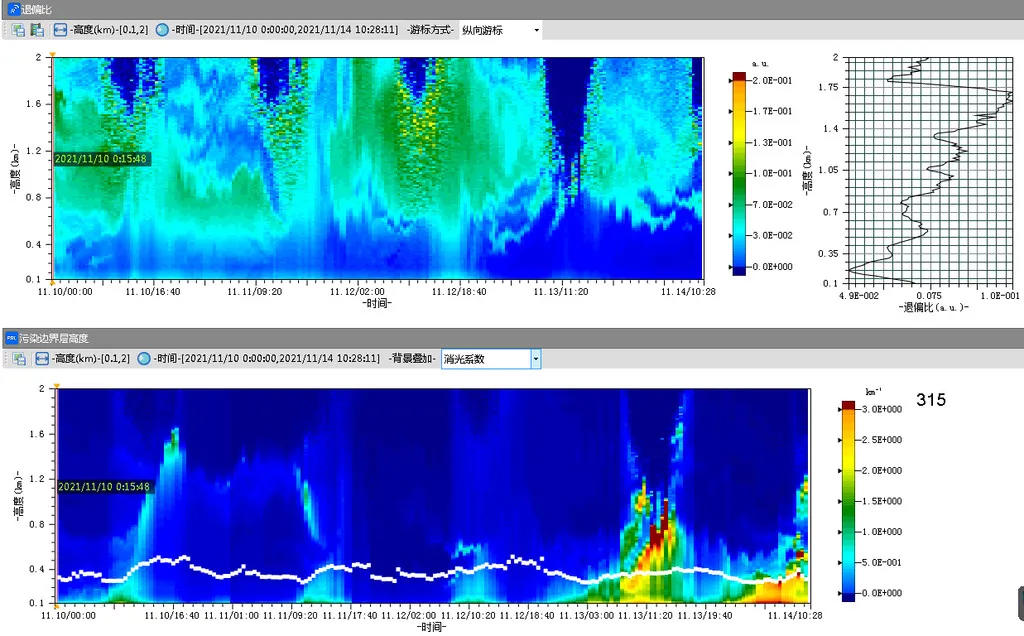Image resolution: width=1024 pixels, height=636 pixels.
Task: Open the 纵向游标 cursor mode dropdown
Action: coord(536,30)
